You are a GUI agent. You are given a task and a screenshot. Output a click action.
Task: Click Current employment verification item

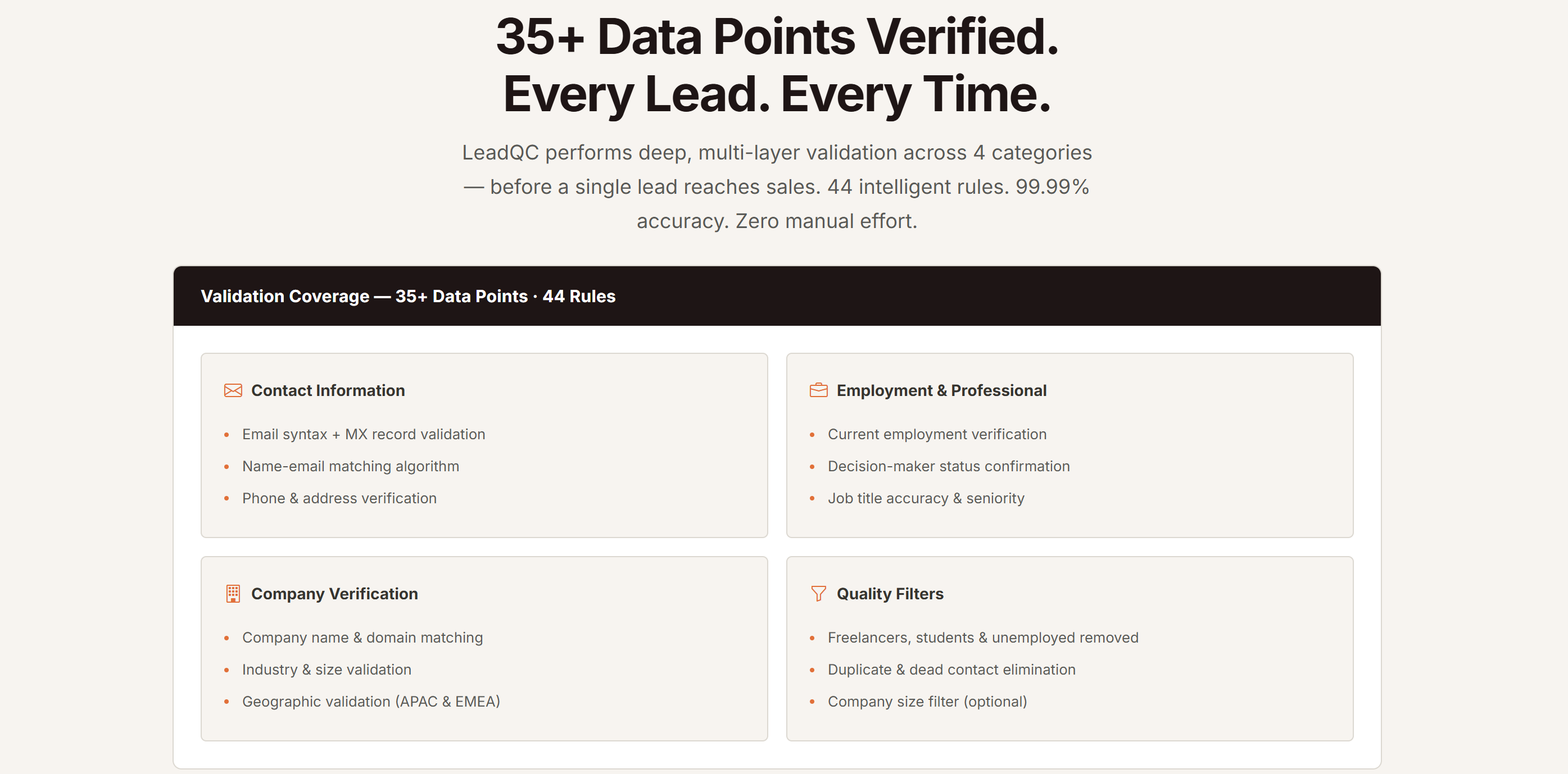tap(937, 435)
